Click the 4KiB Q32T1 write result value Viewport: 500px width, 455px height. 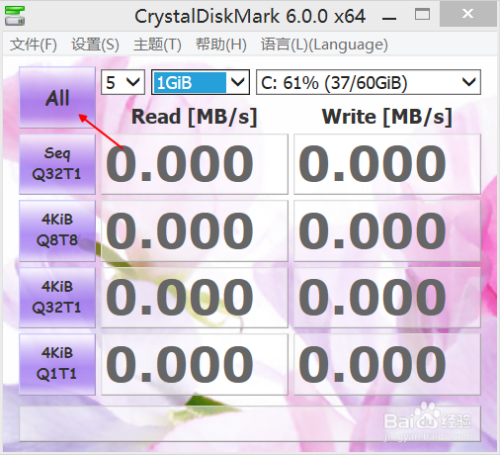coord(387,297)
